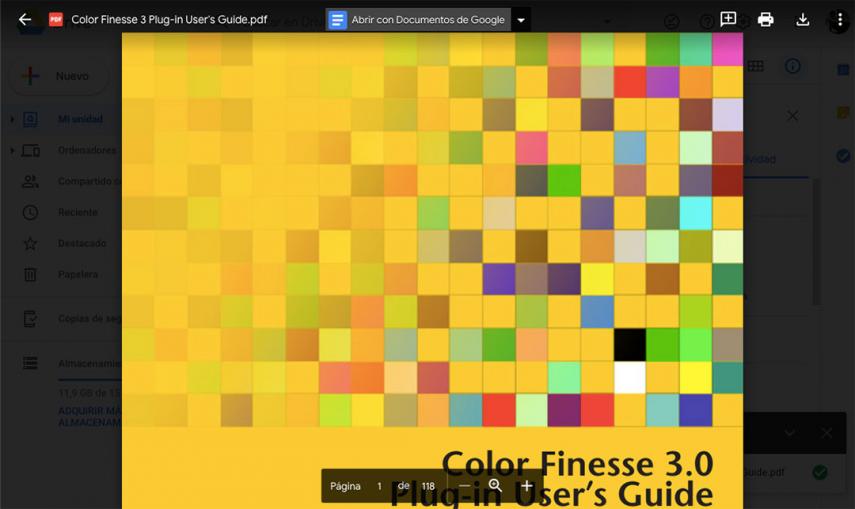This screenshot has height=509, width=855.
Task: Go back with the arrow in PDF viewer
Action: coord(25,20)
